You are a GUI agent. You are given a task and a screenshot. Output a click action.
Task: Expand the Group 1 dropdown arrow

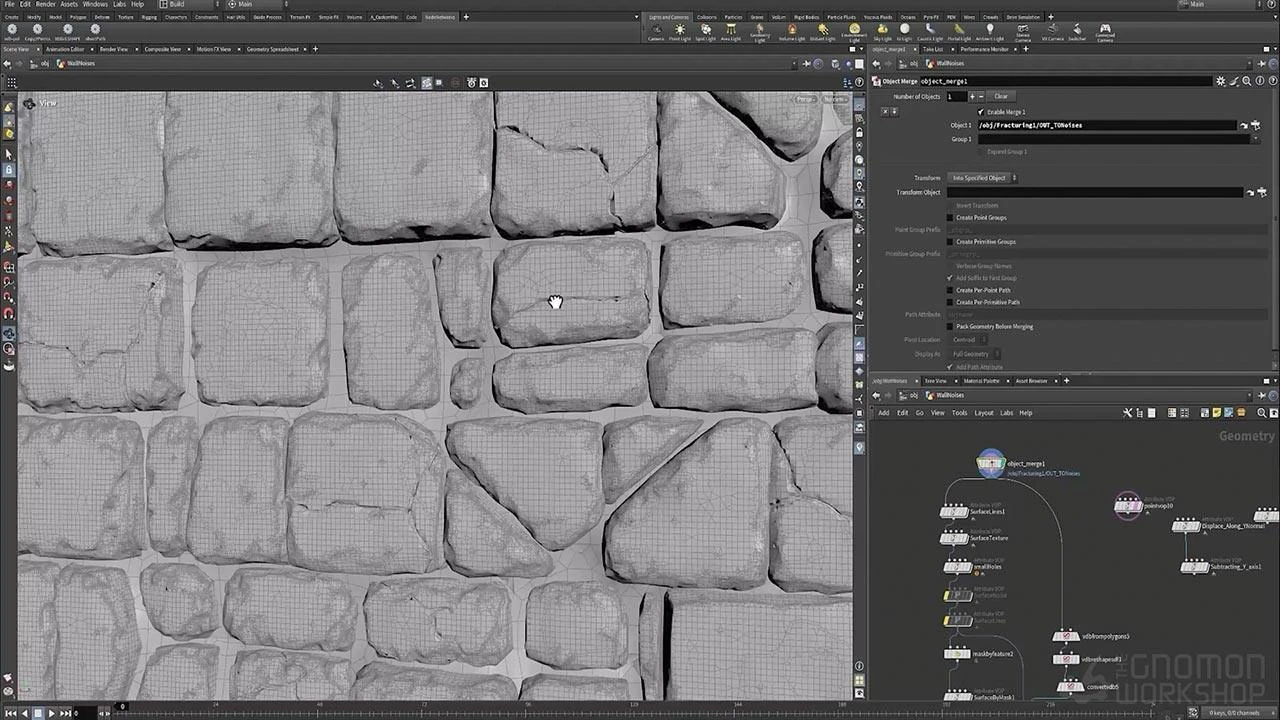1255,139
